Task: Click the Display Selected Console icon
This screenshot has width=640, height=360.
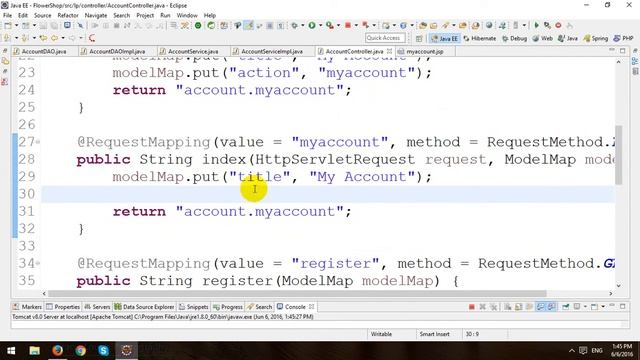Action: 577,307
